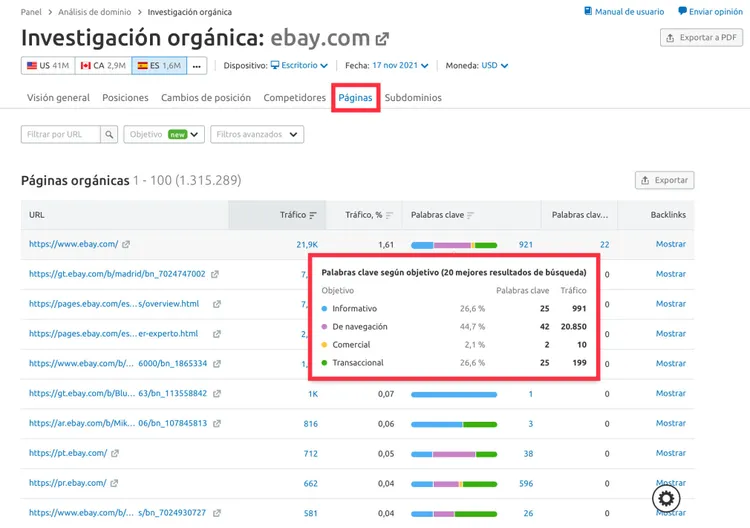
Task: Open the external link icon next to https://pt.ebay.com/
Action: [x=115, y=453]
